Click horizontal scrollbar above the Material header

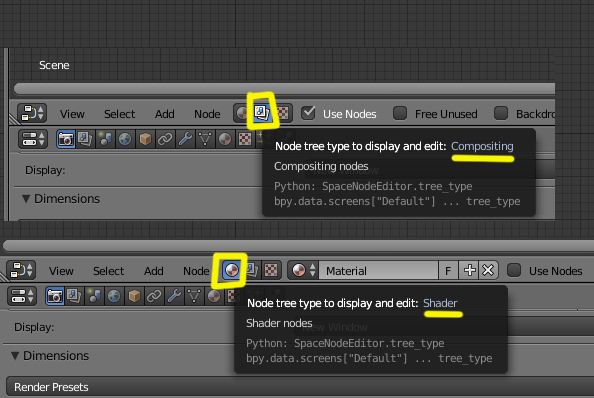(x=298, y=245)
